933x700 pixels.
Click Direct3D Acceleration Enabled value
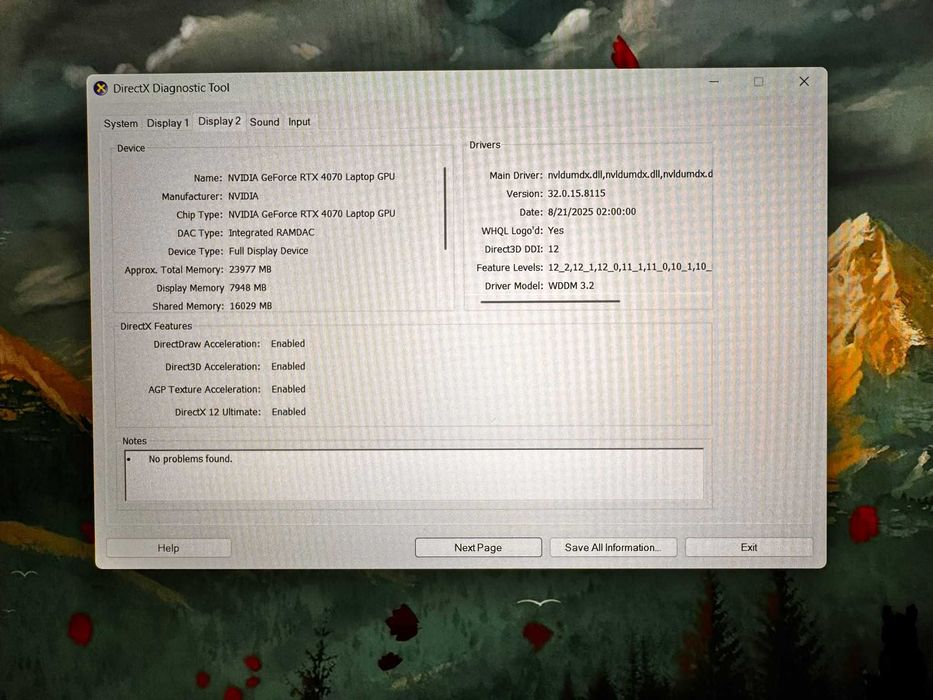tap(288, 366)
